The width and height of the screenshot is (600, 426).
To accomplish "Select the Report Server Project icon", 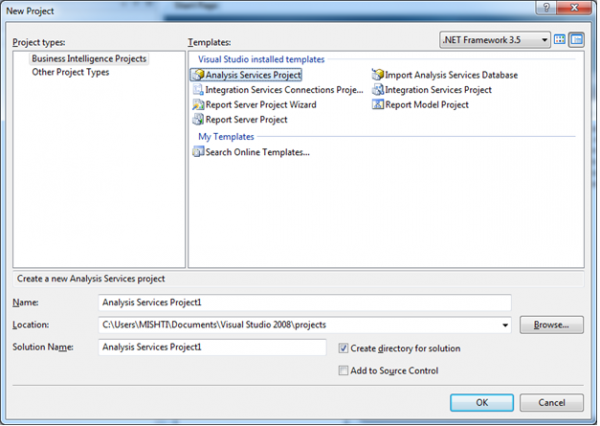I will pyautogui.click(x=198, y=119).
